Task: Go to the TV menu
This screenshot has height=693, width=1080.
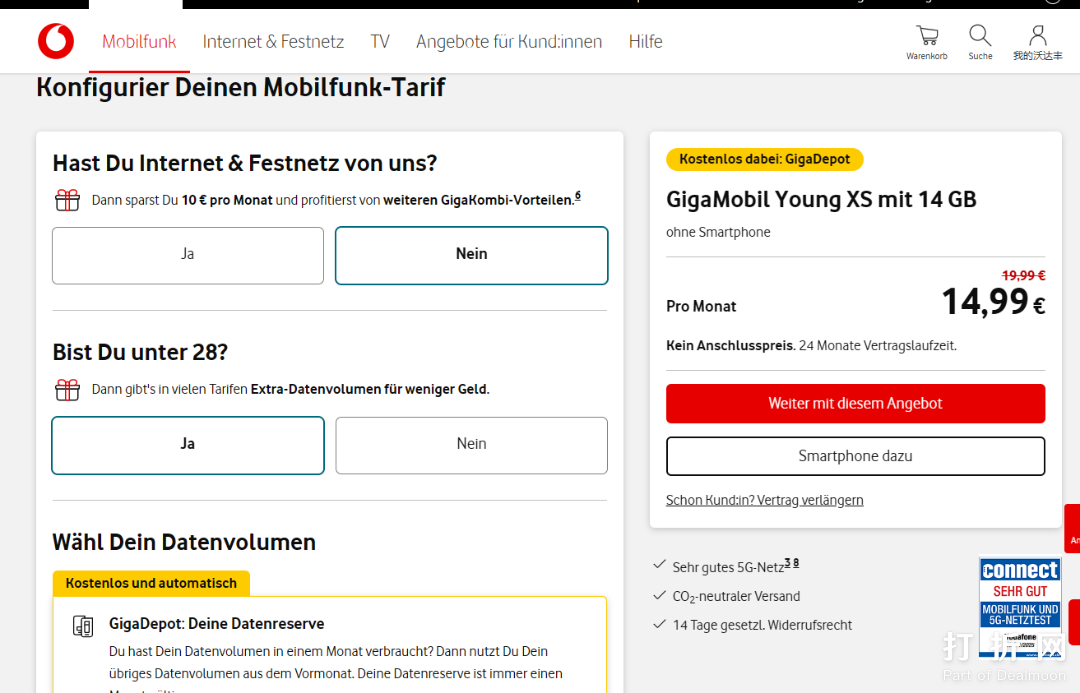Action: (380, 42)
